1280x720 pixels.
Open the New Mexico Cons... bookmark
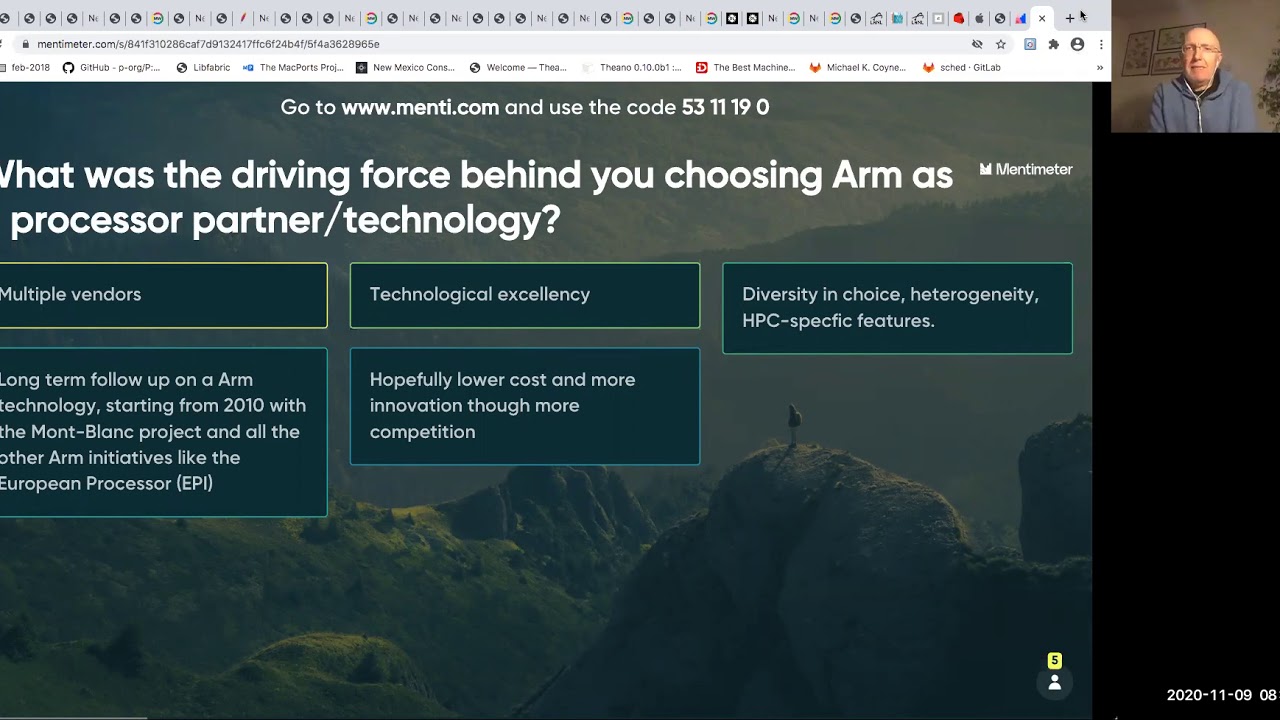[x=405, y=68]
